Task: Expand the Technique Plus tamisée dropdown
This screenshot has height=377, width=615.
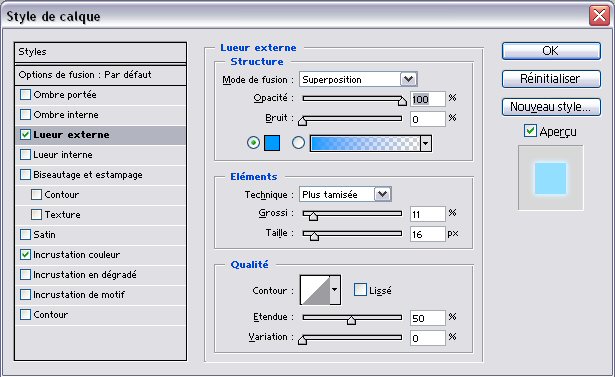Action: pos(345,194)
